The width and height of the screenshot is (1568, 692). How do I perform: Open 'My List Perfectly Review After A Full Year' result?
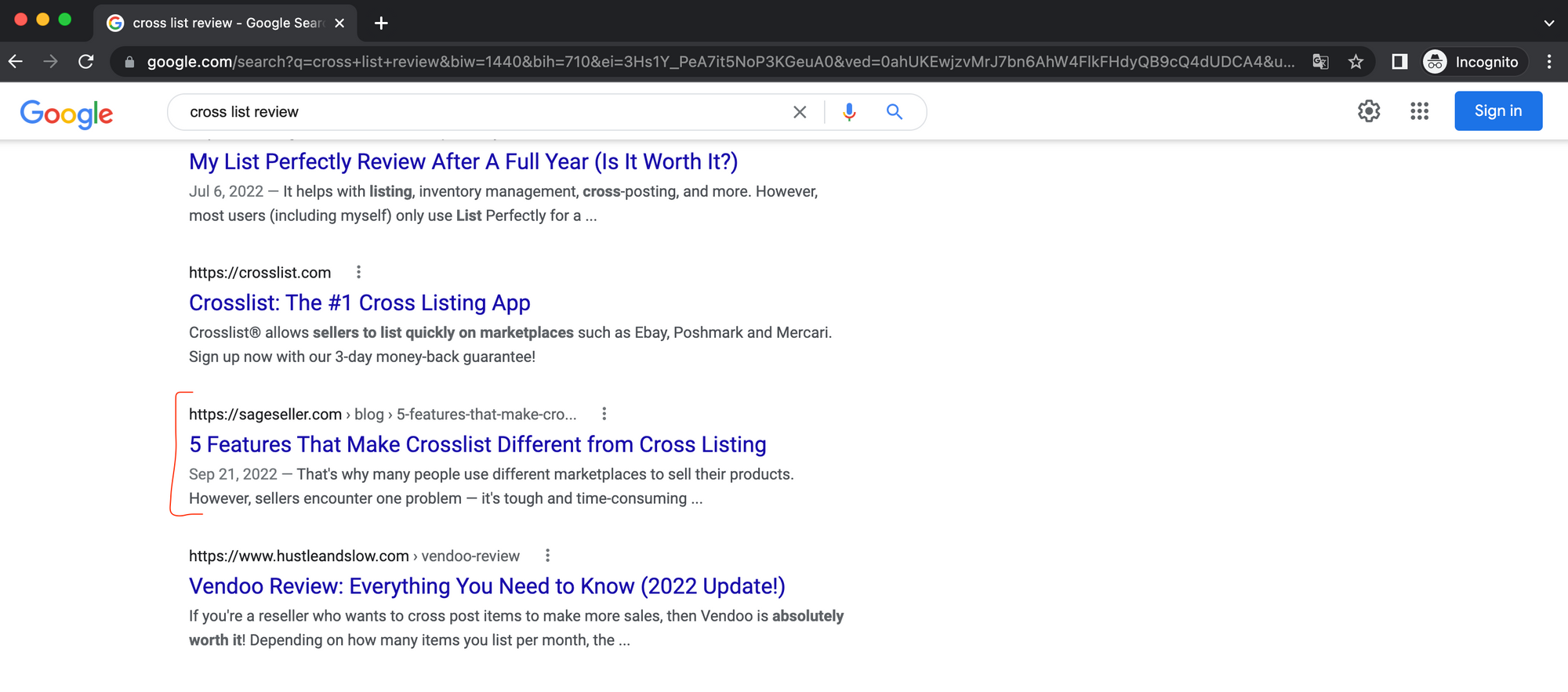point(463,161)
